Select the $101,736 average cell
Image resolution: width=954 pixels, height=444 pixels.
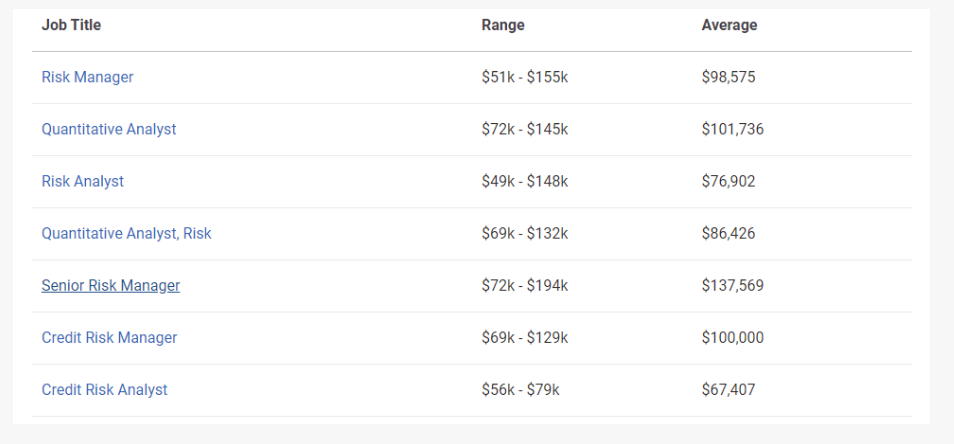(732, 129)
